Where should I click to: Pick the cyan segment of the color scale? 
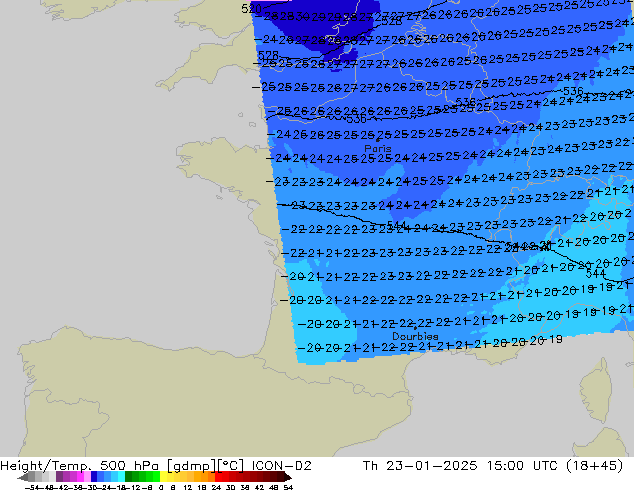tap(121, 477)
